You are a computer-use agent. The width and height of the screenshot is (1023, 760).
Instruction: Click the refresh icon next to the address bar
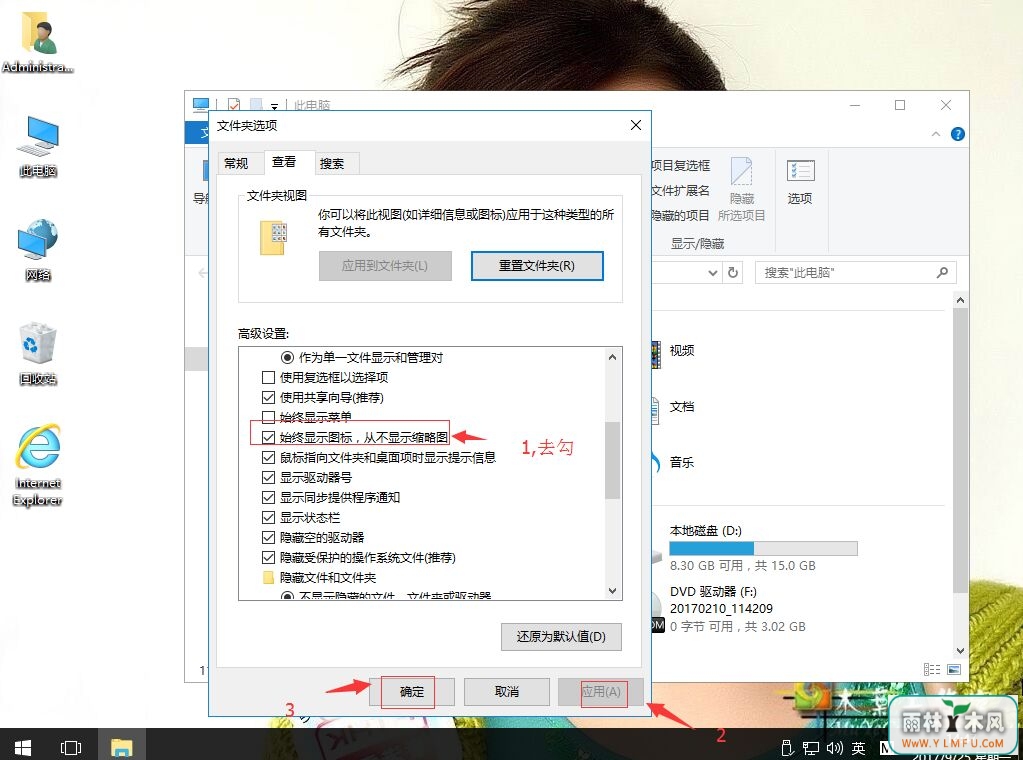[x=733, y=272]
